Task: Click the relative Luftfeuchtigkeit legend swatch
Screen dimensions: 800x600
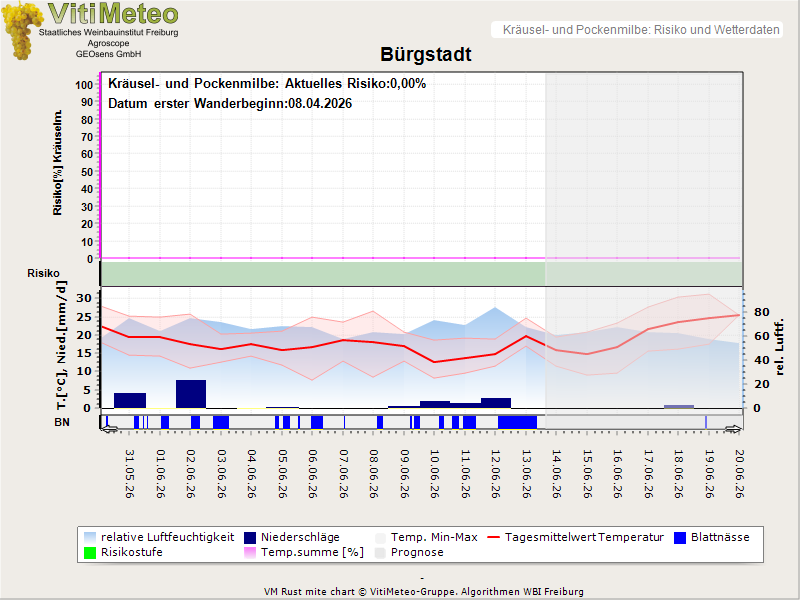Action: (90, 537)
